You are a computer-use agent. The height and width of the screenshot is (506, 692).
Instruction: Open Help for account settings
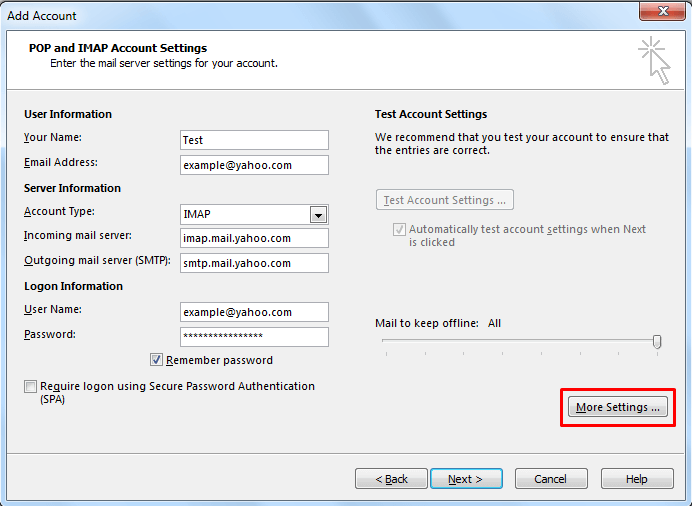pyautogui.click(x=636, y=479)
